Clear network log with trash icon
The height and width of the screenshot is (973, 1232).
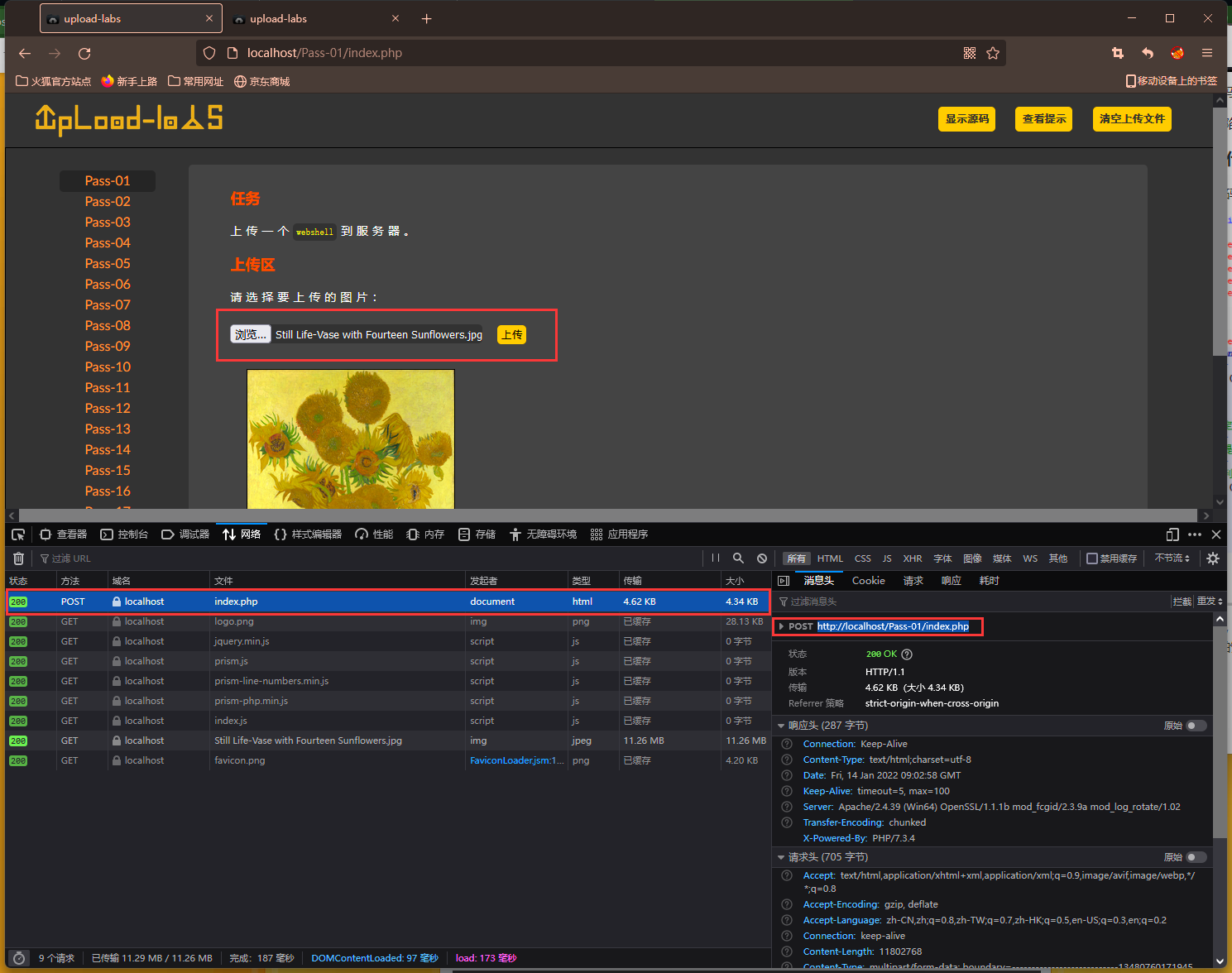[x=18, y=558]
